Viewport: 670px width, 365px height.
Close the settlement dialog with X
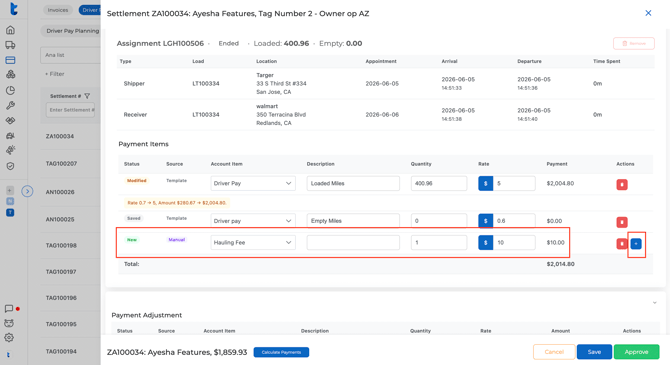coord(648,13)
